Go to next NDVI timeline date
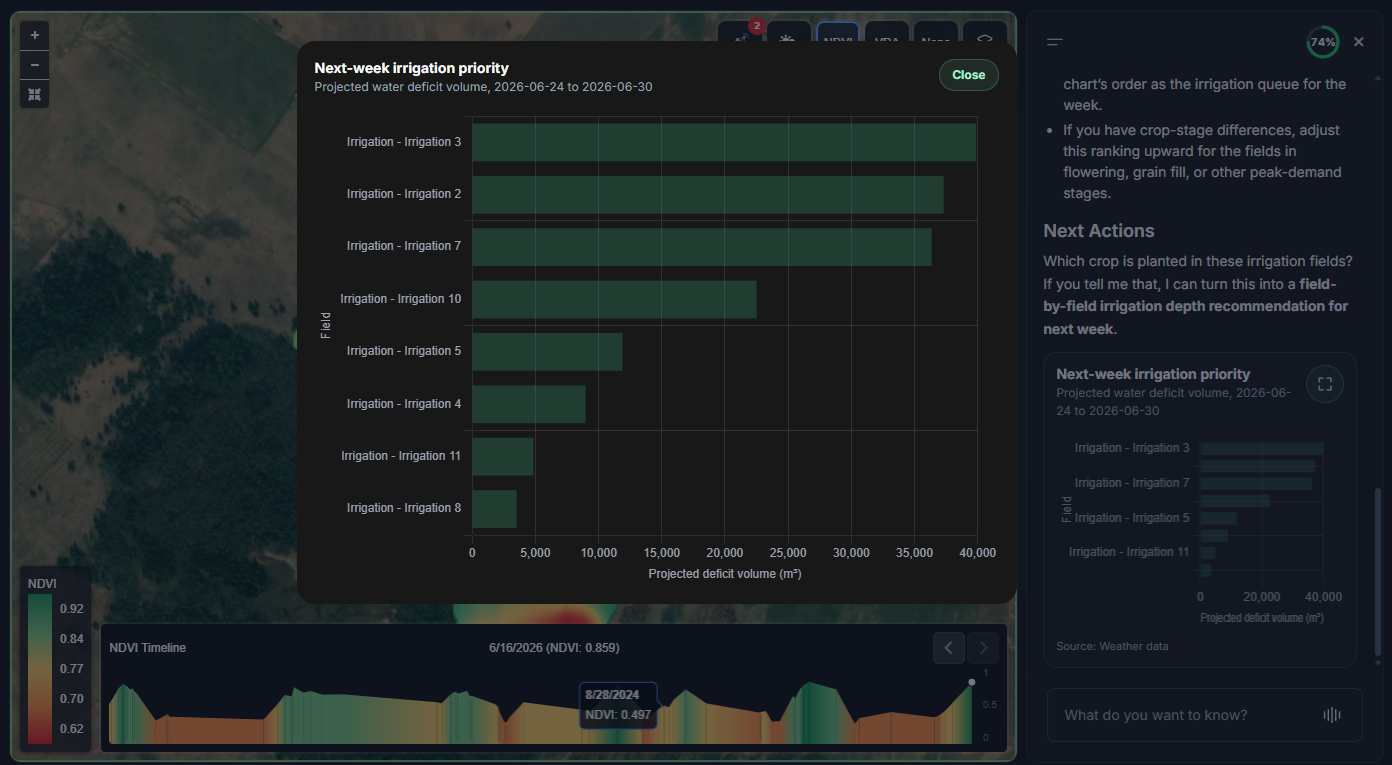 [x=983, y=648]
